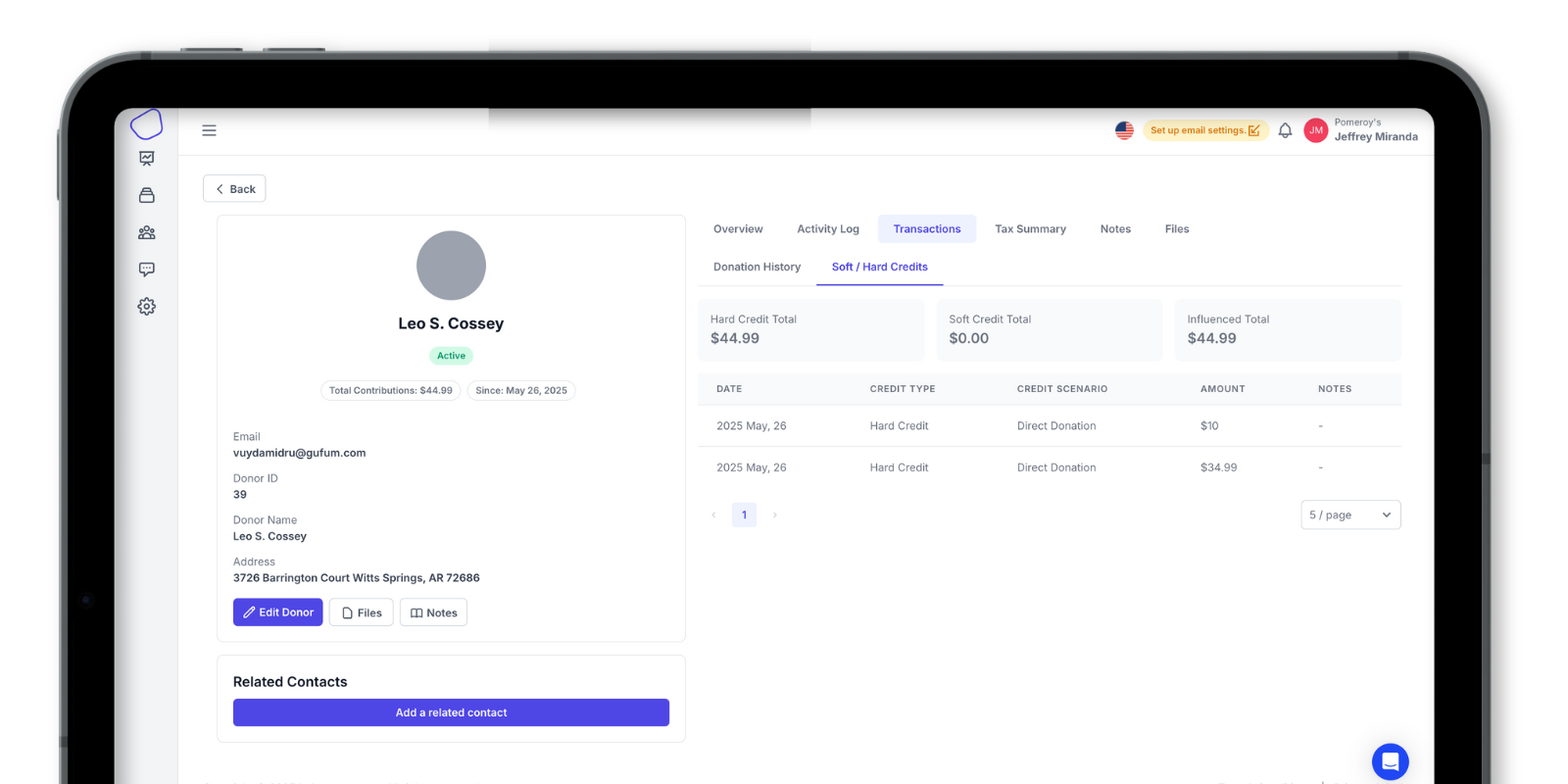Switch to the Overview tab

click(x=738, y=229)
